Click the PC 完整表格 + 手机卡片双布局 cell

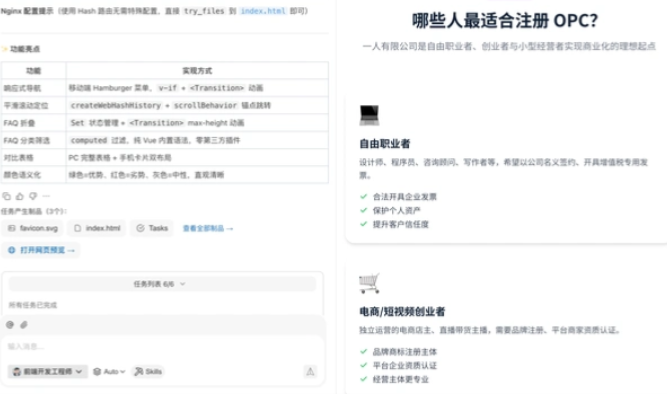click(x=197, y=157)
